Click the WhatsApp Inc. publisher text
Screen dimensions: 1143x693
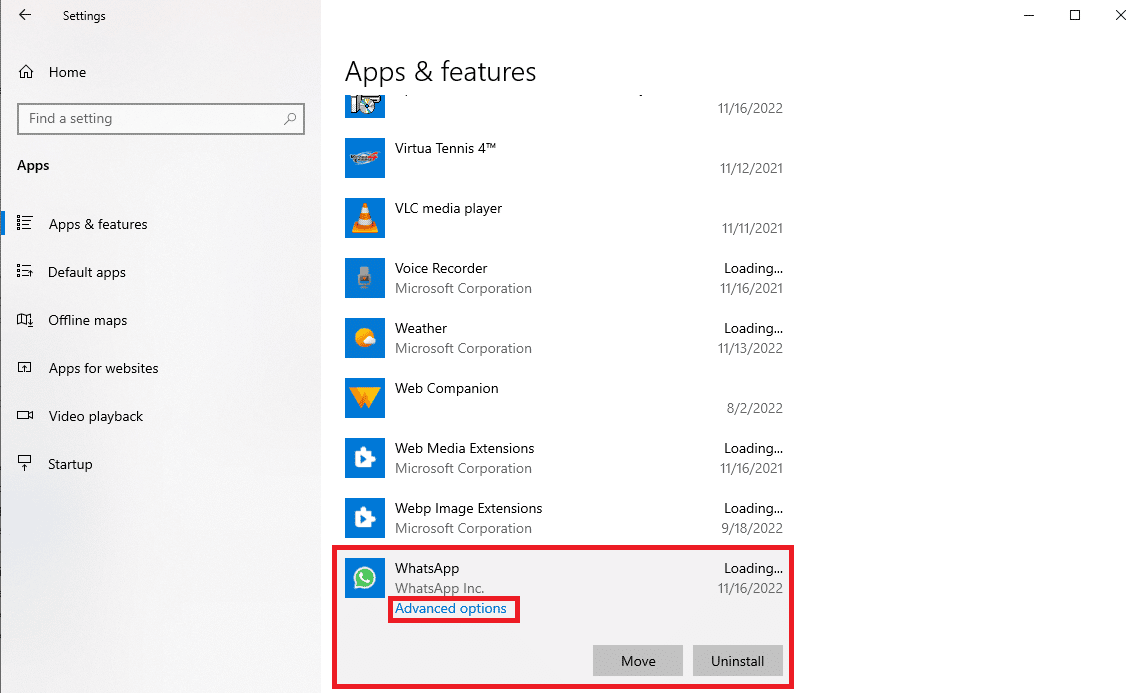[x=440, y=588]
